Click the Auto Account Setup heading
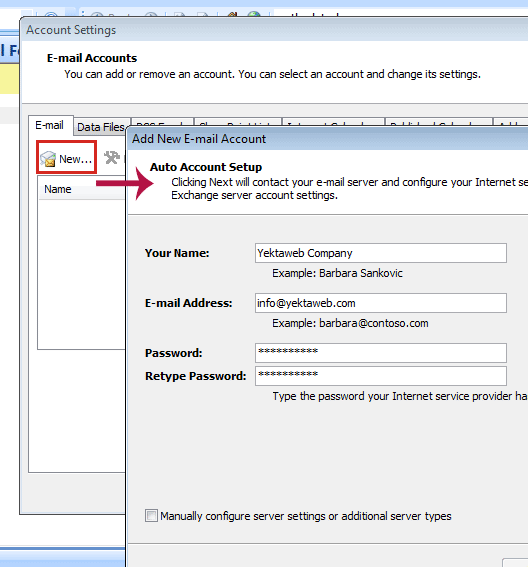This screenshot has width=528, height=567. coord(206,167)
